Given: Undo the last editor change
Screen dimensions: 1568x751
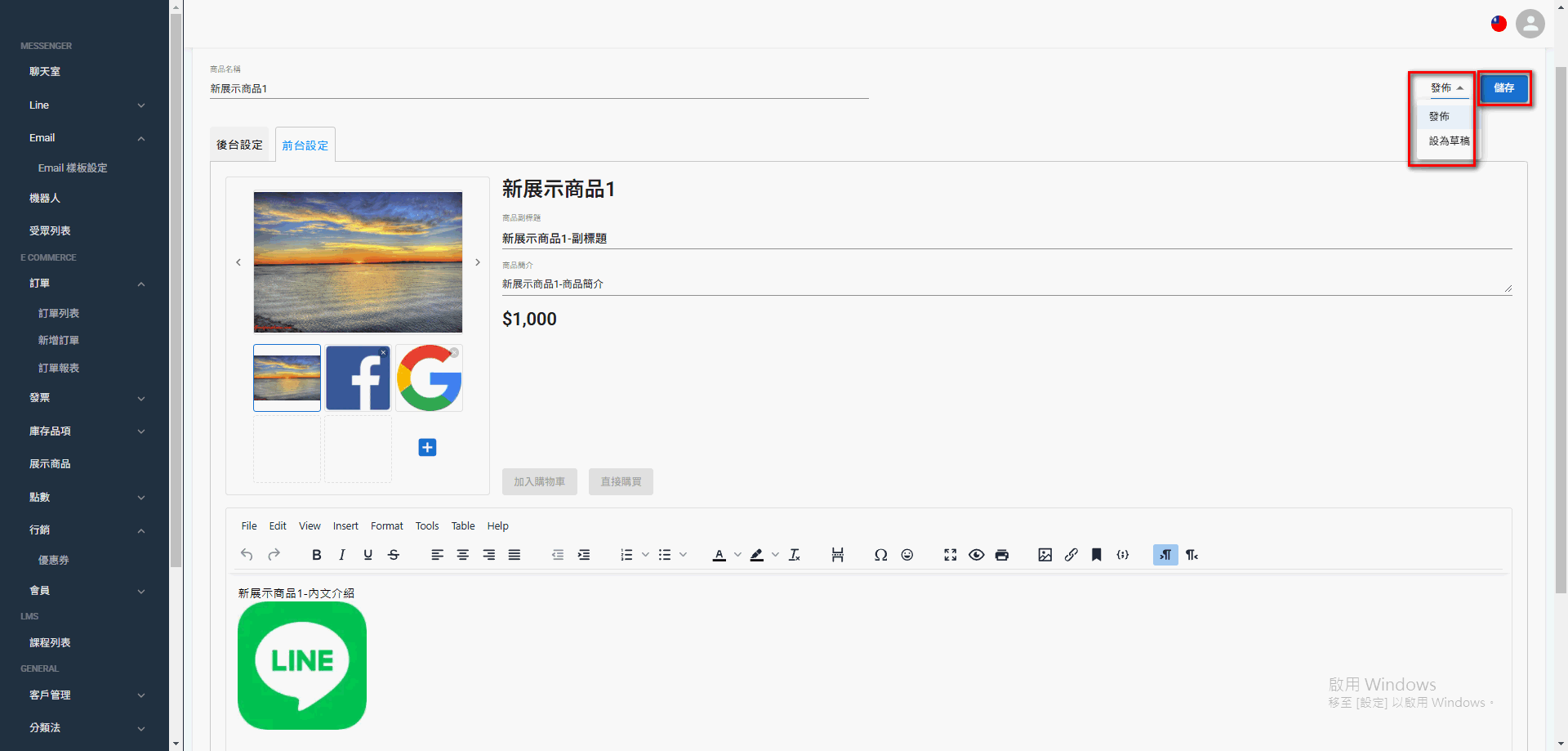Looking at the screenshot, I should click(x=247, y=555).
